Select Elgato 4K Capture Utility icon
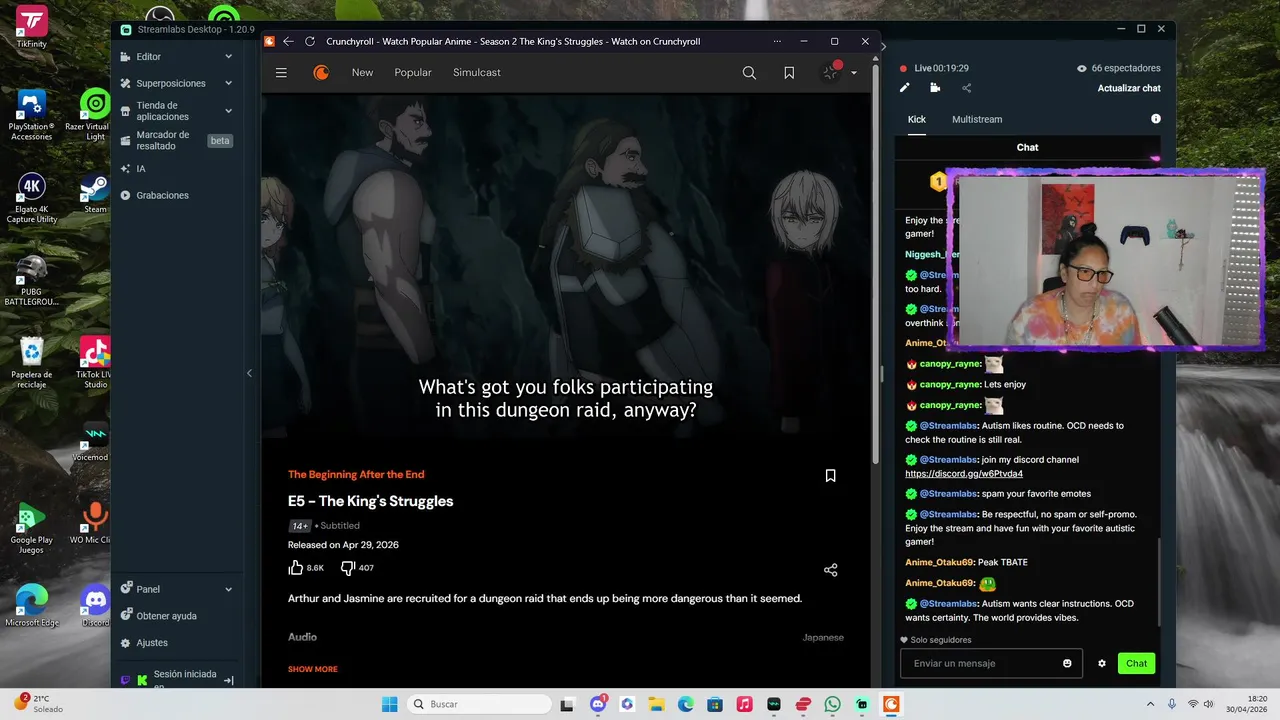 click(x=32, y=198)
